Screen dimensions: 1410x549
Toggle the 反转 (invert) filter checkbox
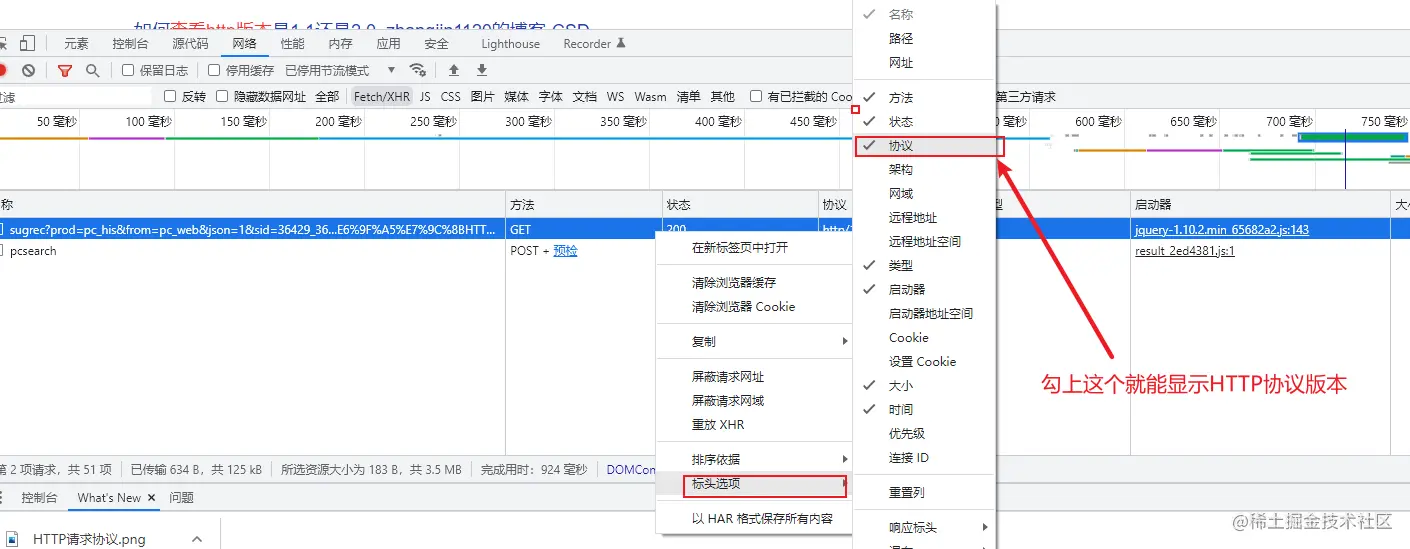coord(170,97)
